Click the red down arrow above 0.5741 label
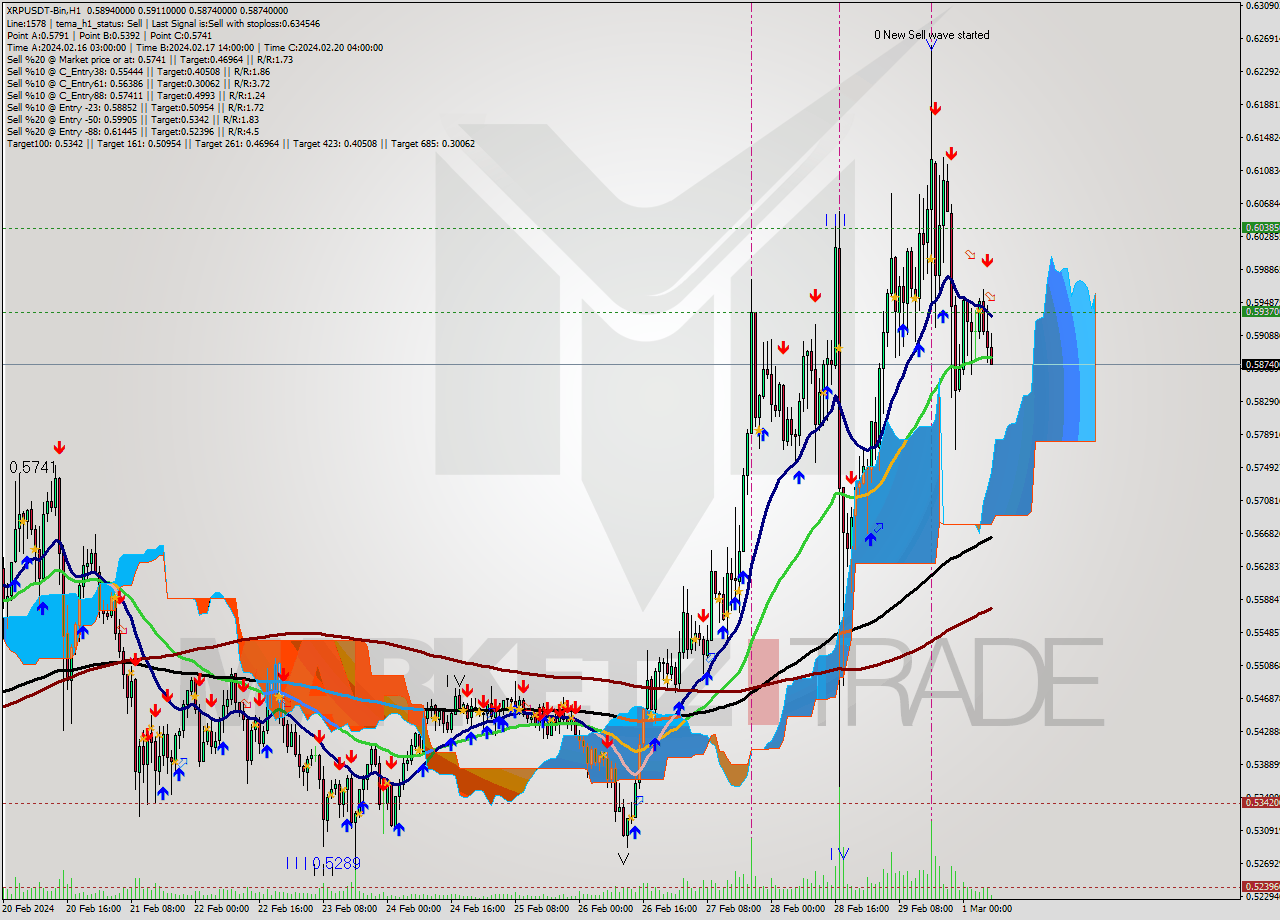1280x920 pixels. 60,447
